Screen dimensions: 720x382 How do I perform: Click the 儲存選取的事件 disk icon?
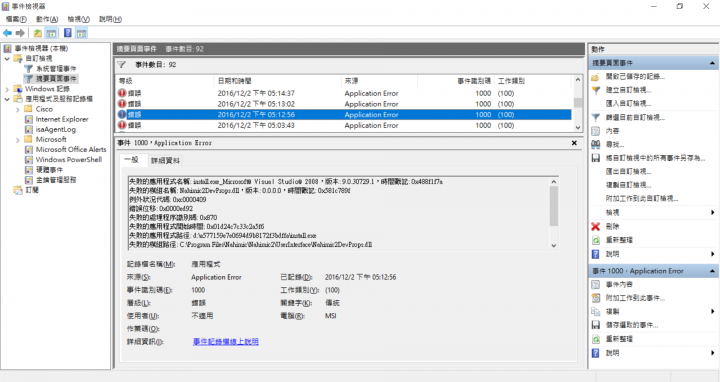pos(596,325)
